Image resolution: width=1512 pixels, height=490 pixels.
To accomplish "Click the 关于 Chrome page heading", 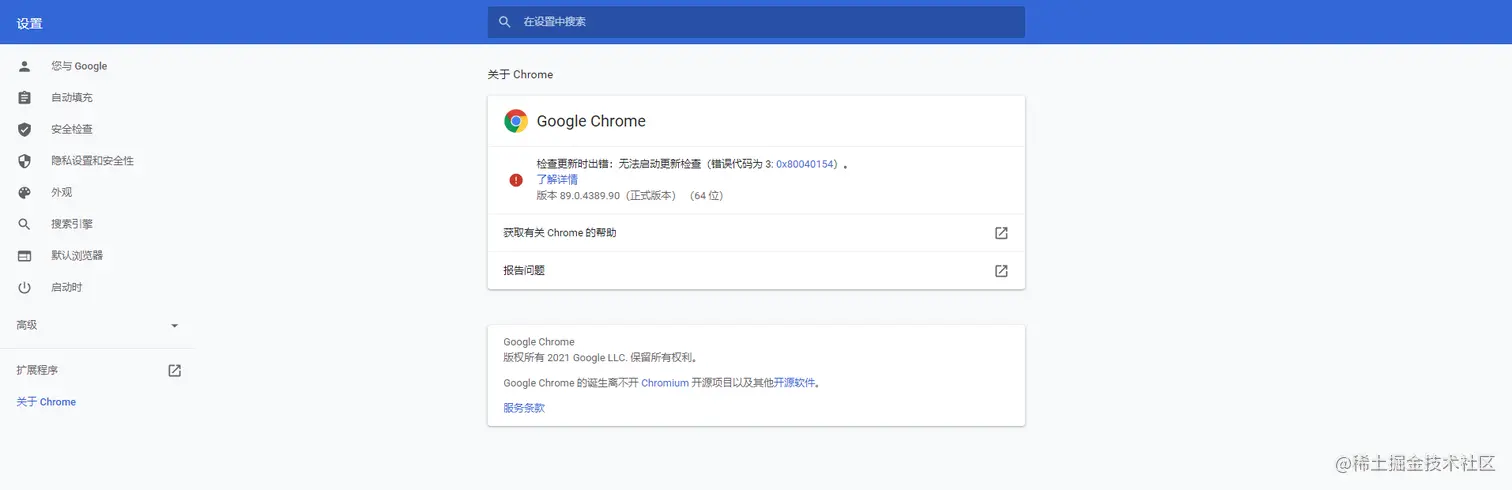I will click(520, 75).
